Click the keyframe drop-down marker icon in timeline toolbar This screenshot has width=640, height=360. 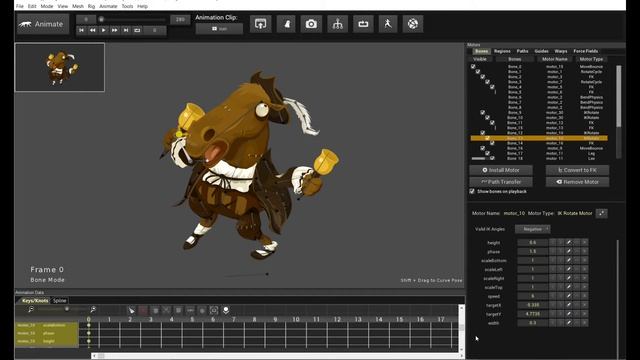(x=226, y=311)
